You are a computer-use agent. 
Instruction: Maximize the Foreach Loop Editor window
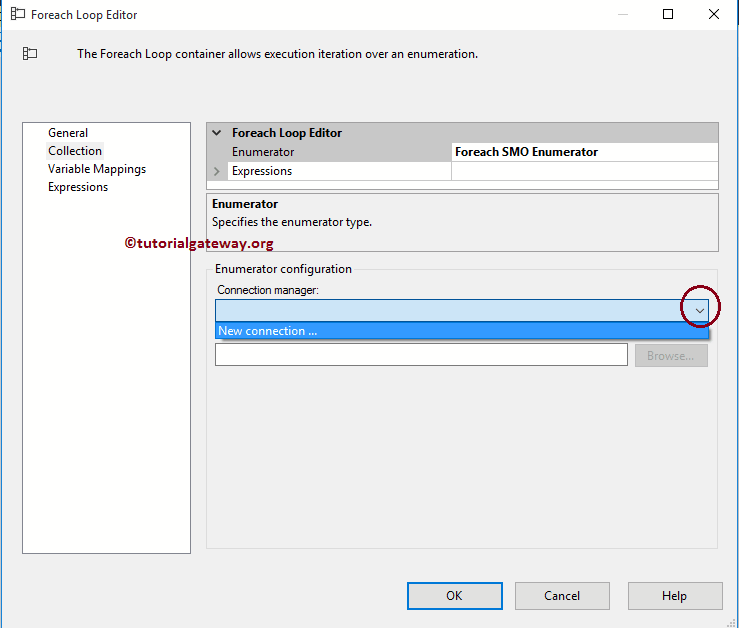[668, 14]
